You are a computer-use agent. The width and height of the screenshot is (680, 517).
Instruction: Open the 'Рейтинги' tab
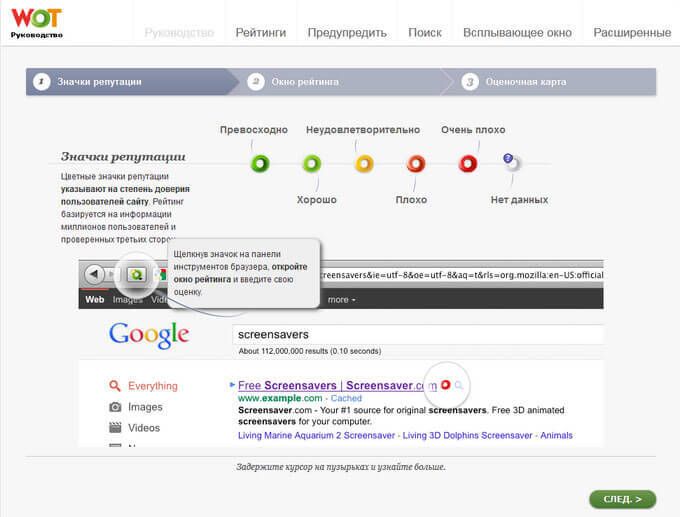point(260,32)
